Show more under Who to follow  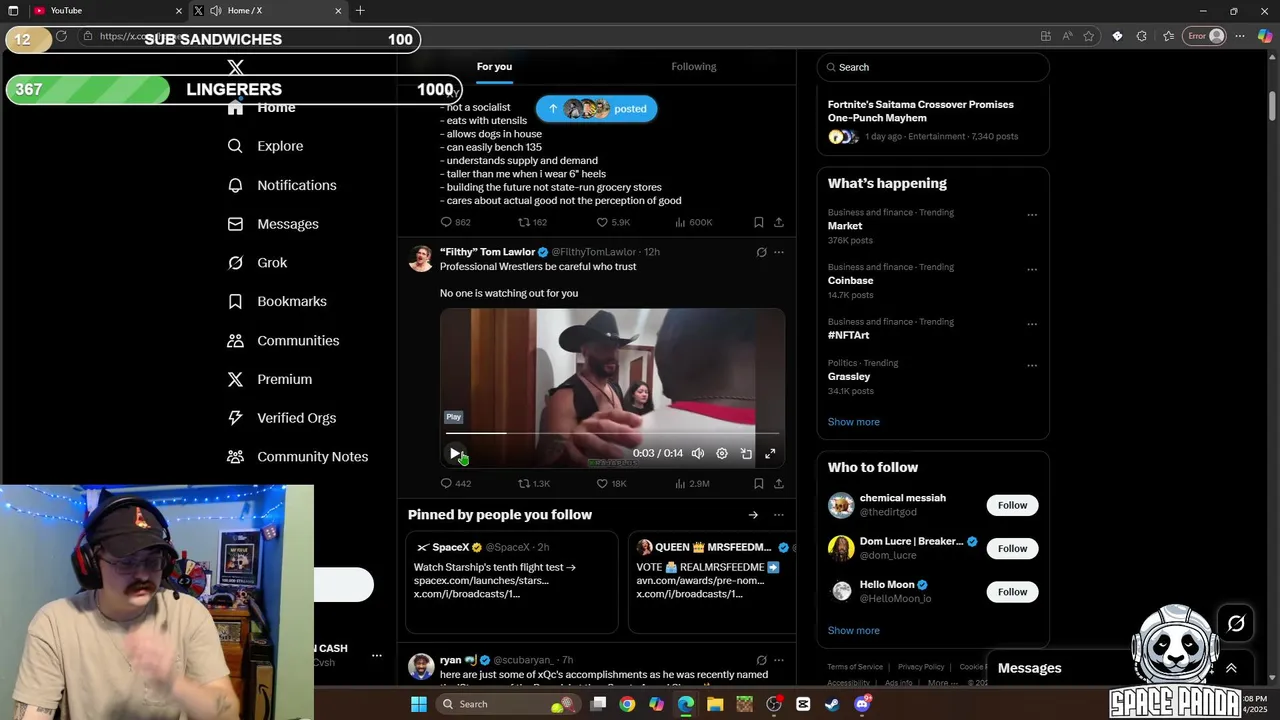[x=854, y=631]
